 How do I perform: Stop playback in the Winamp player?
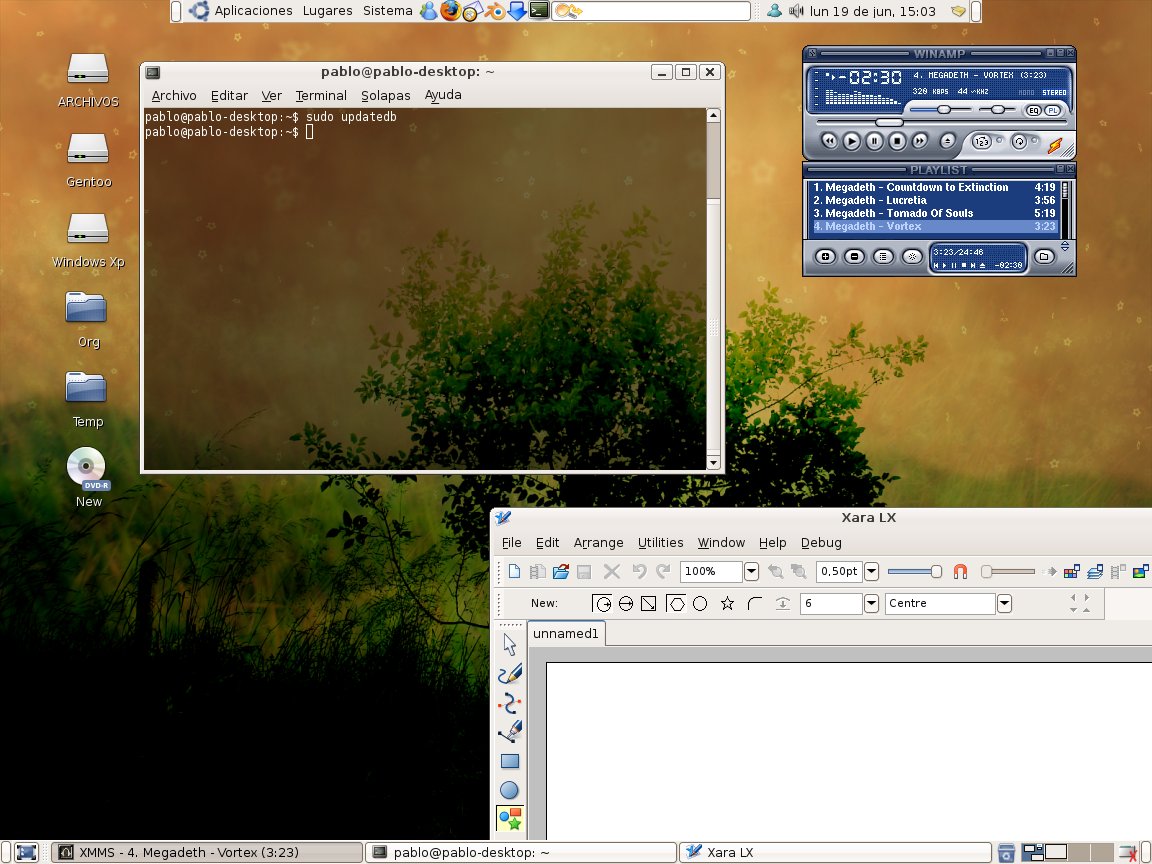point(897,141)
